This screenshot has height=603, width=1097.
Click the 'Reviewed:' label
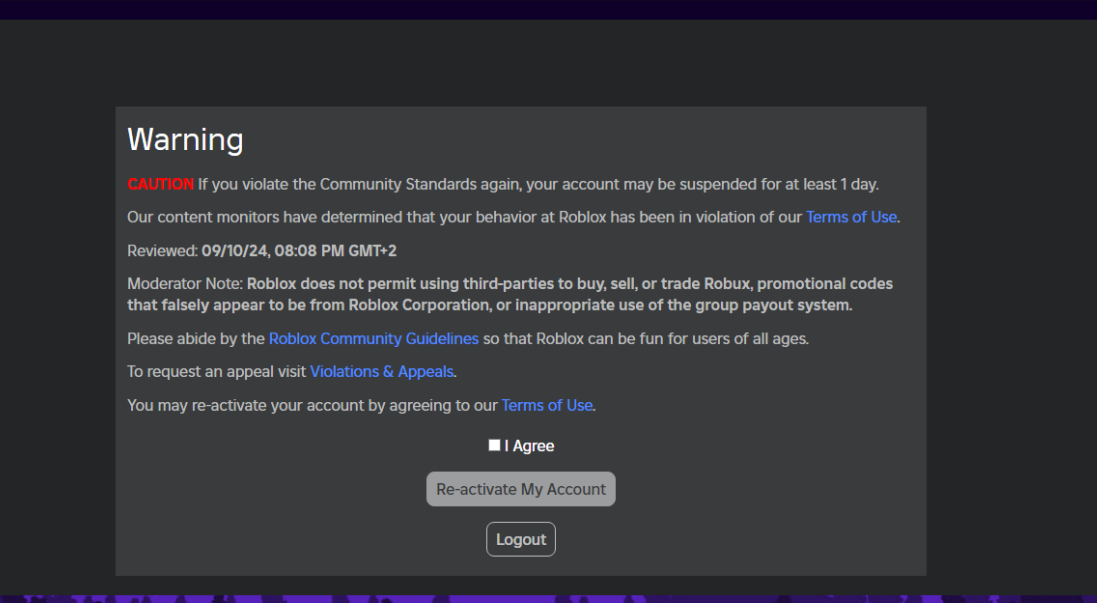(162, 251)
